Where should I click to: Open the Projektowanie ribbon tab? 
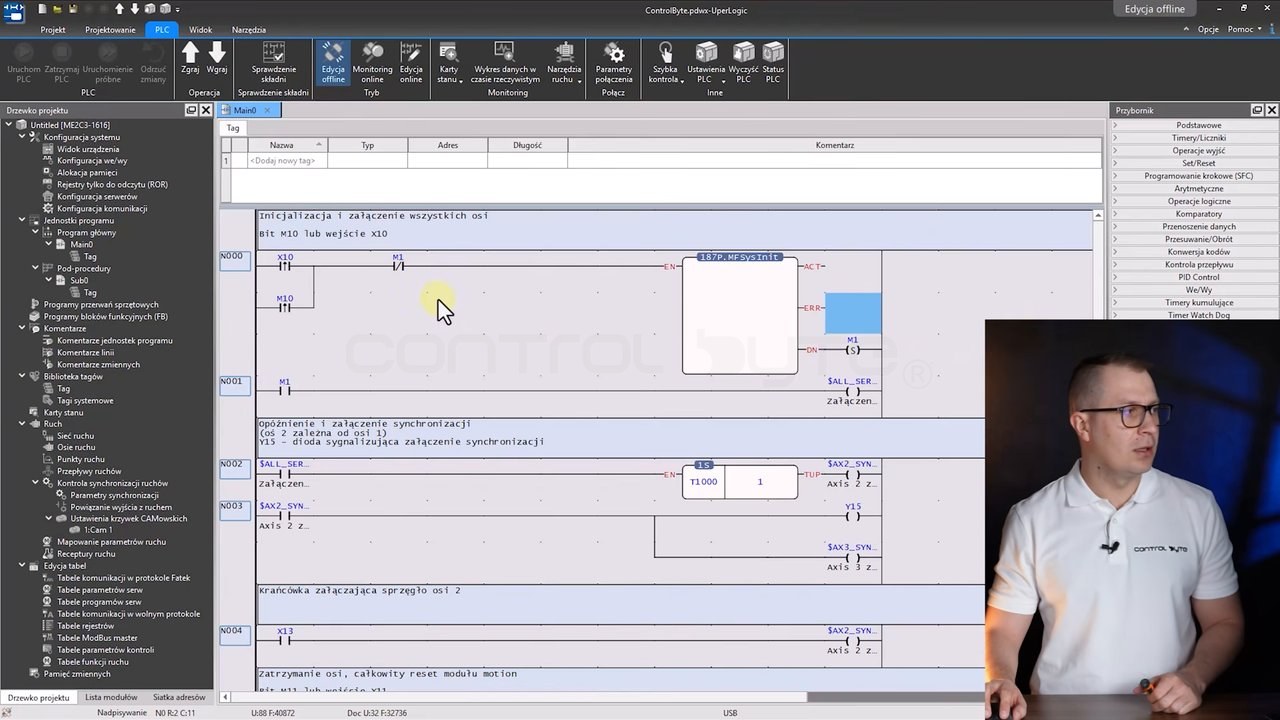click(110, 30)
